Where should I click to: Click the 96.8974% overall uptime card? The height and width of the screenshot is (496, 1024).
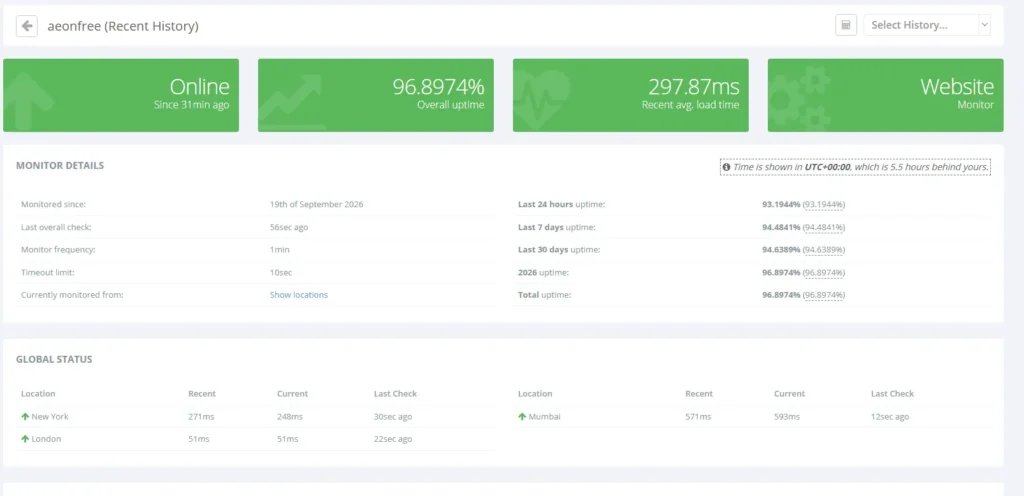tap(376, 95)
